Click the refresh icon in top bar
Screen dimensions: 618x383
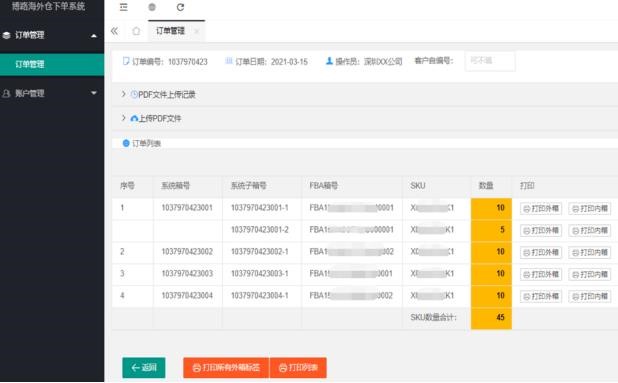click(x=180, y=7)
